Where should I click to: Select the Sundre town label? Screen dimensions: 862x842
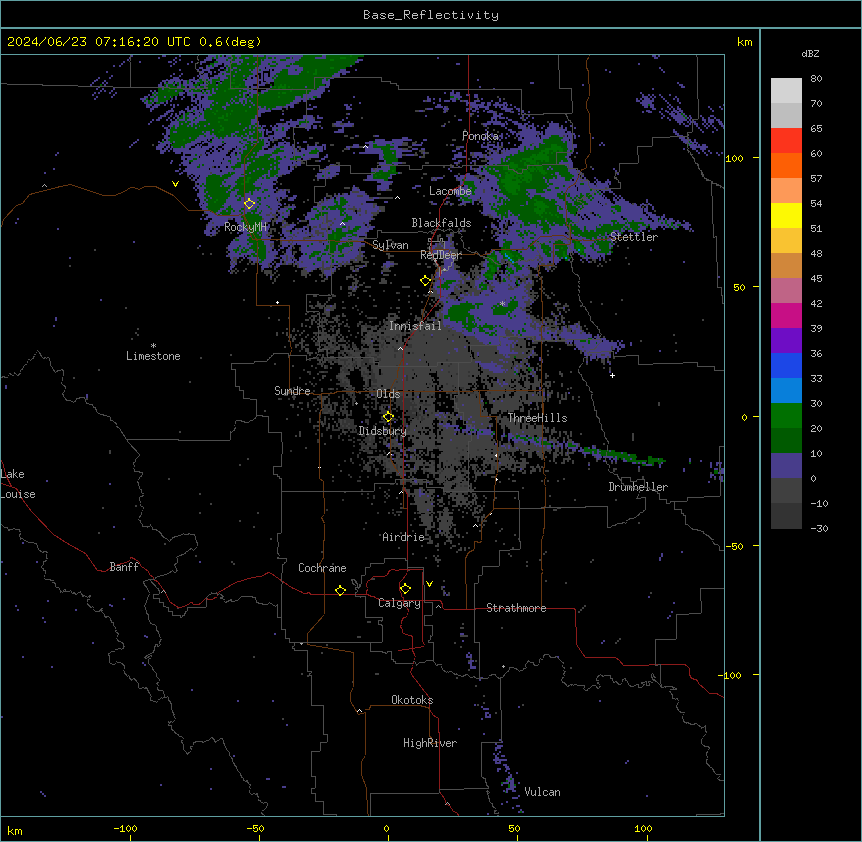click(x=292, y=391)
